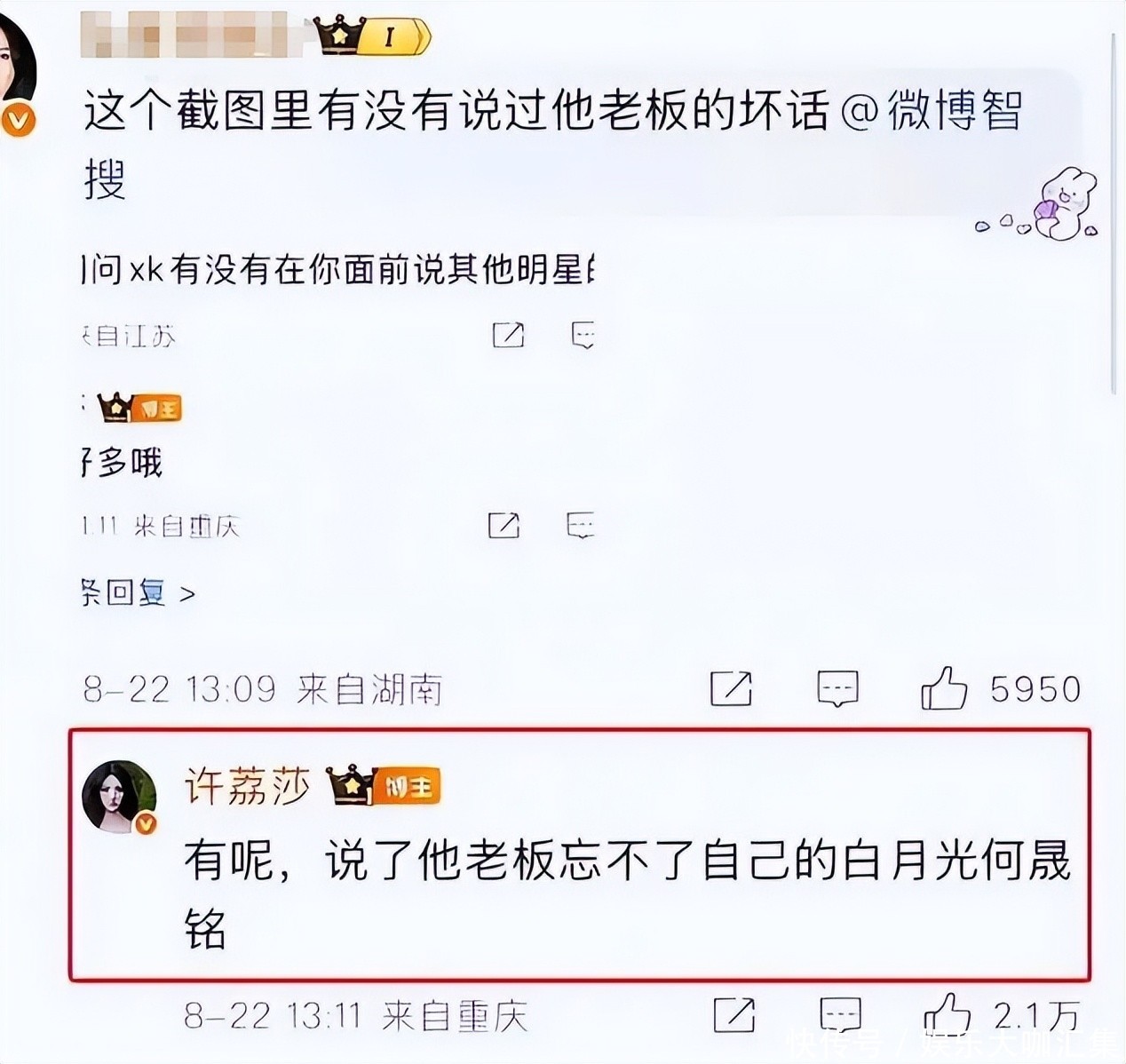This screenshot has width=1126, height=1064.
Task: Like the comment with 5950 likes
Action: click(x=943, y=688)
